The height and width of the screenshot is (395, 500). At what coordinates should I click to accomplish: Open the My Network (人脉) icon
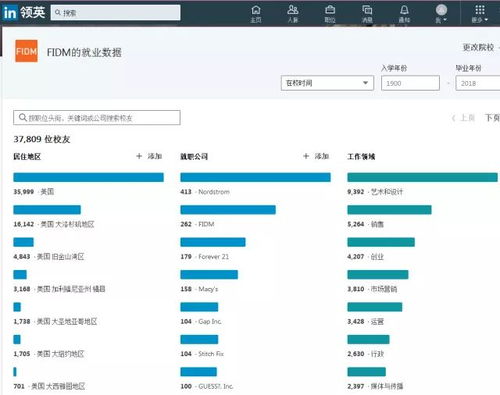coord(293,14)
